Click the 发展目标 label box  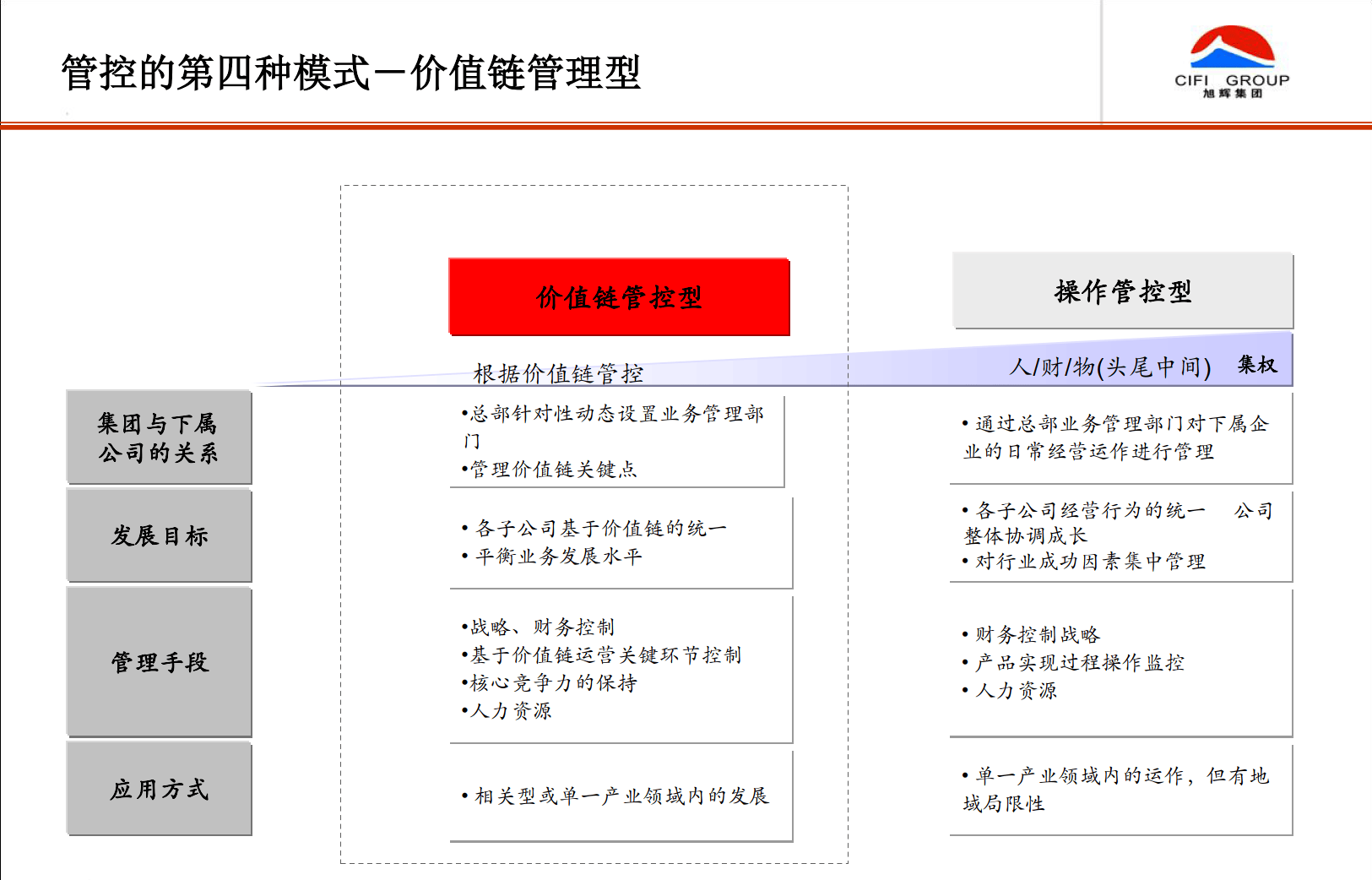(x=158, y=535)
